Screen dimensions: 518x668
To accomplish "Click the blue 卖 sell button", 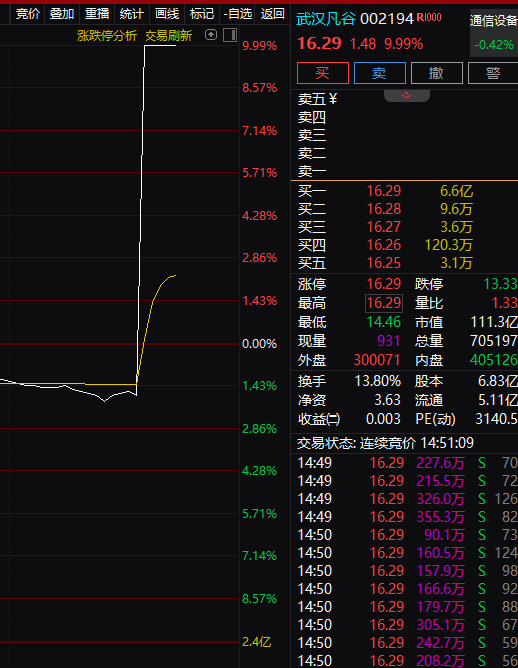I will click(380, 73).
